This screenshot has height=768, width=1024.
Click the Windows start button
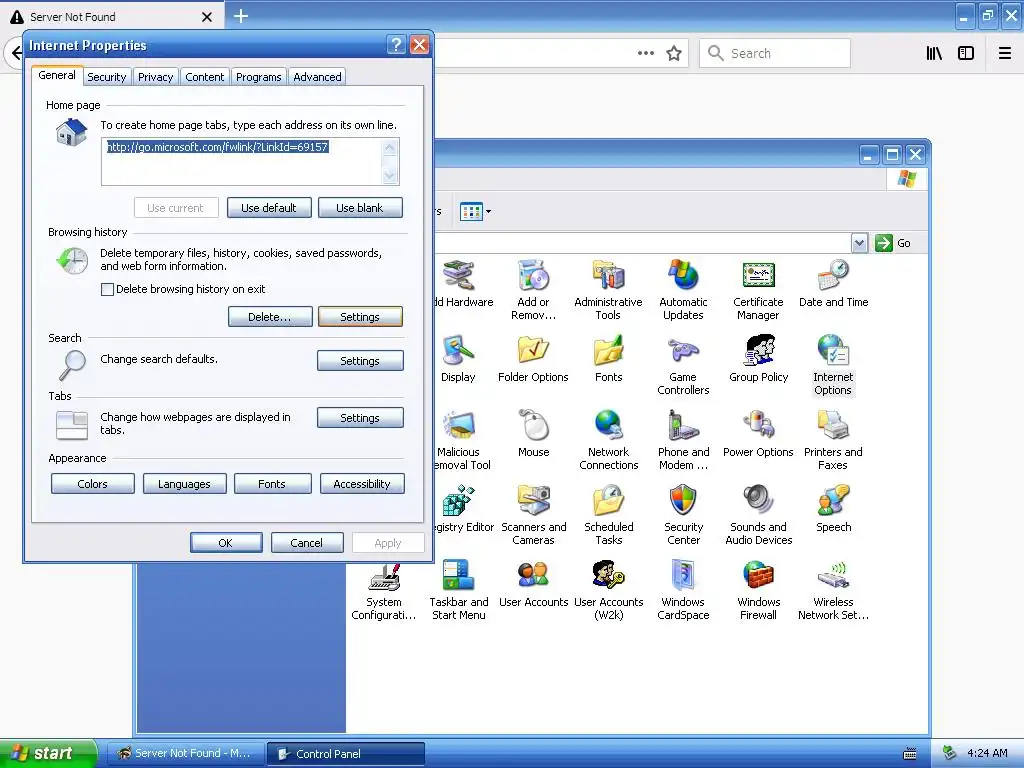[x=47, y=753]
